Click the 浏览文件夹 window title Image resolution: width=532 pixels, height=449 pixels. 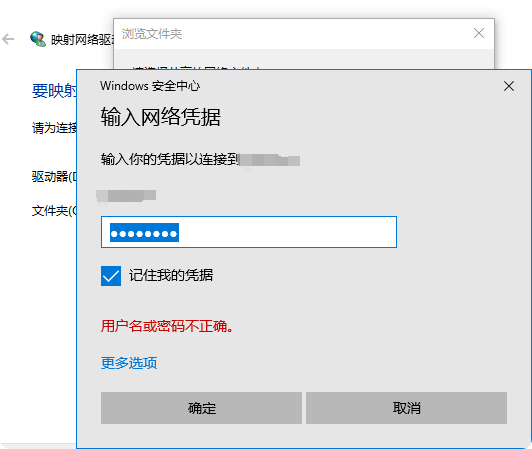pos(152,34)
